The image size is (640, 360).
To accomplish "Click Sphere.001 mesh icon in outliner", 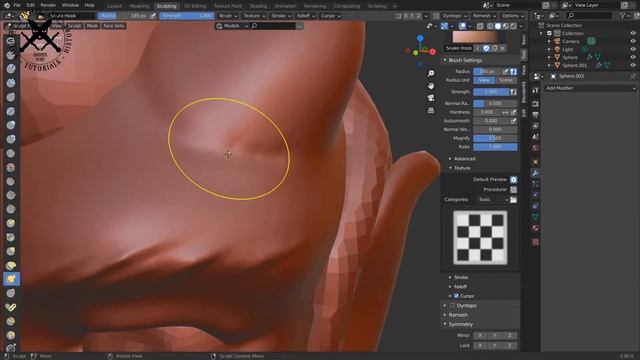I will pyautogui.click(x=557, y=65).
